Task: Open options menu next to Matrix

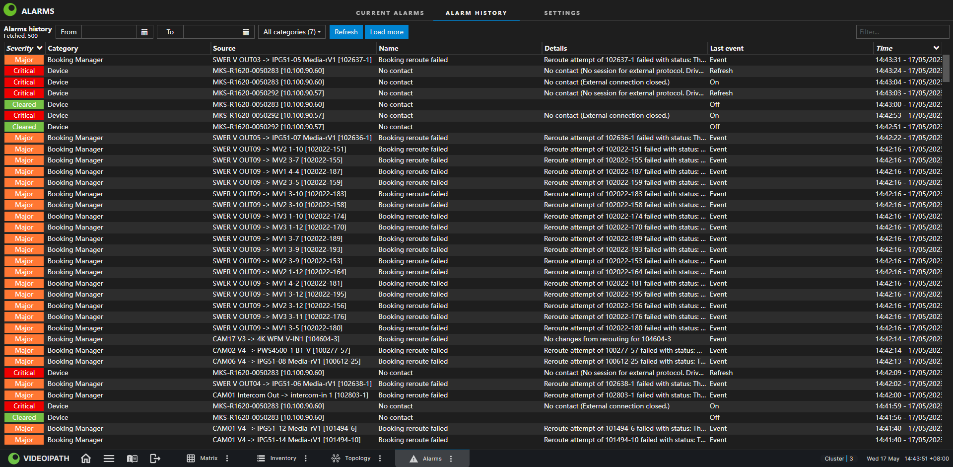Action: (227, 458)
